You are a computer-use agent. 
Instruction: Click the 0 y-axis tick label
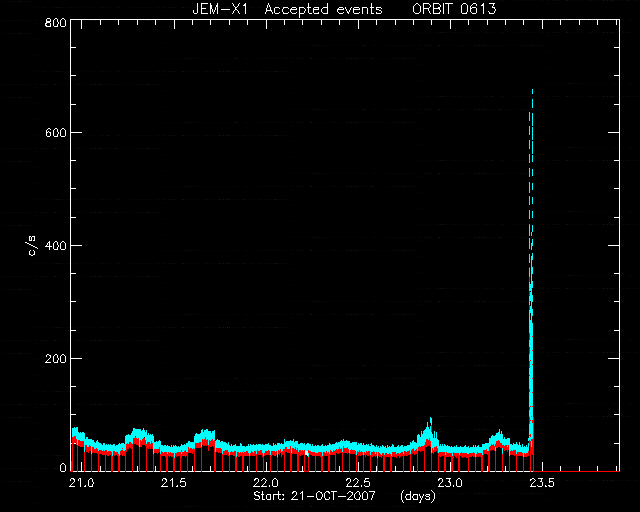click(x=63, y=467)
